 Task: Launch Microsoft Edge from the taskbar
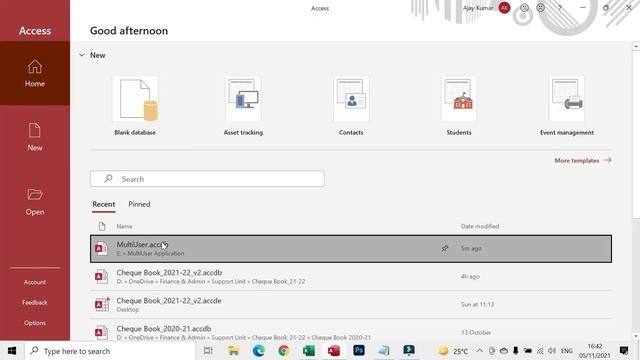[258, 351]
